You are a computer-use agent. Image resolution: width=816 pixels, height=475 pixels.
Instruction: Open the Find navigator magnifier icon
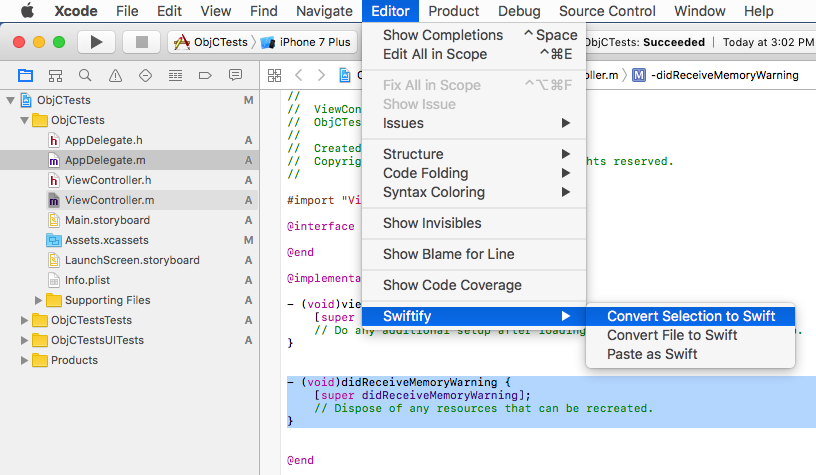85,76
